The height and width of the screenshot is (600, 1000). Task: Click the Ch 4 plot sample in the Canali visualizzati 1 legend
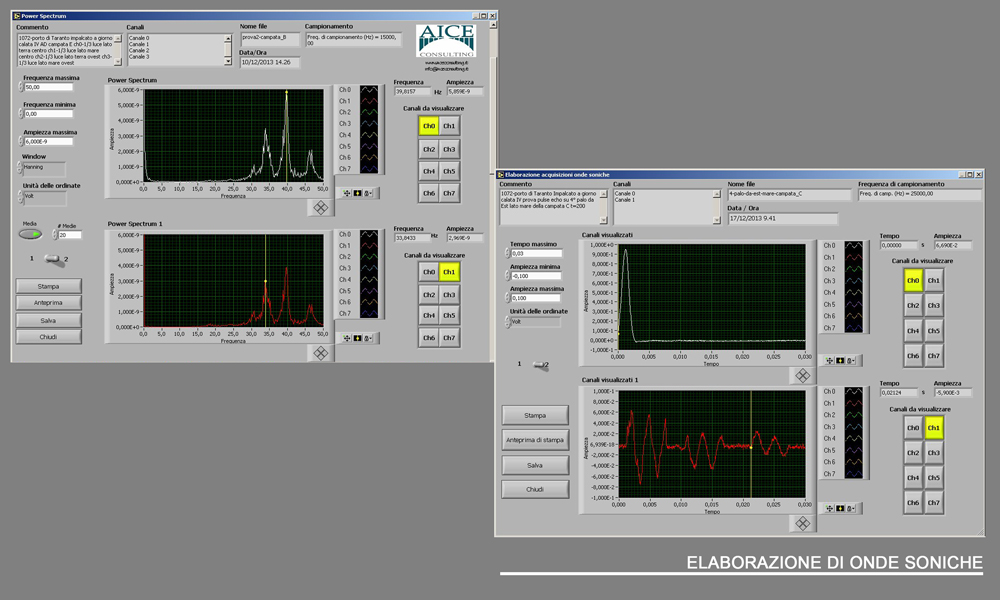[x=853, y=438]
